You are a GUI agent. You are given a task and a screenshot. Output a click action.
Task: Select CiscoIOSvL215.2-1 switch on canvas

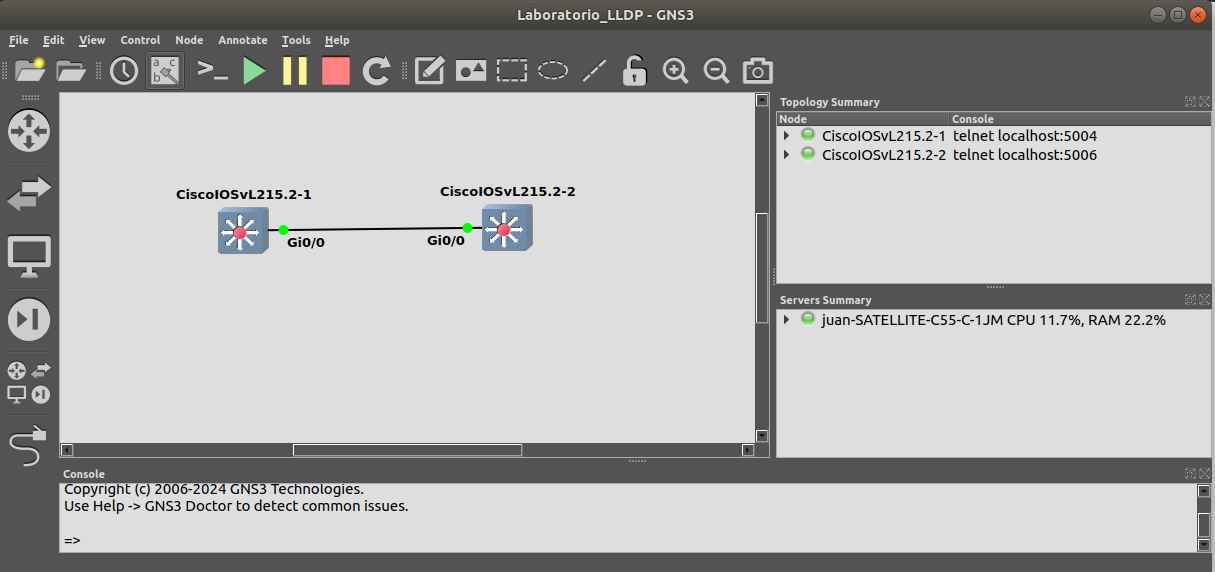[243, 231]
